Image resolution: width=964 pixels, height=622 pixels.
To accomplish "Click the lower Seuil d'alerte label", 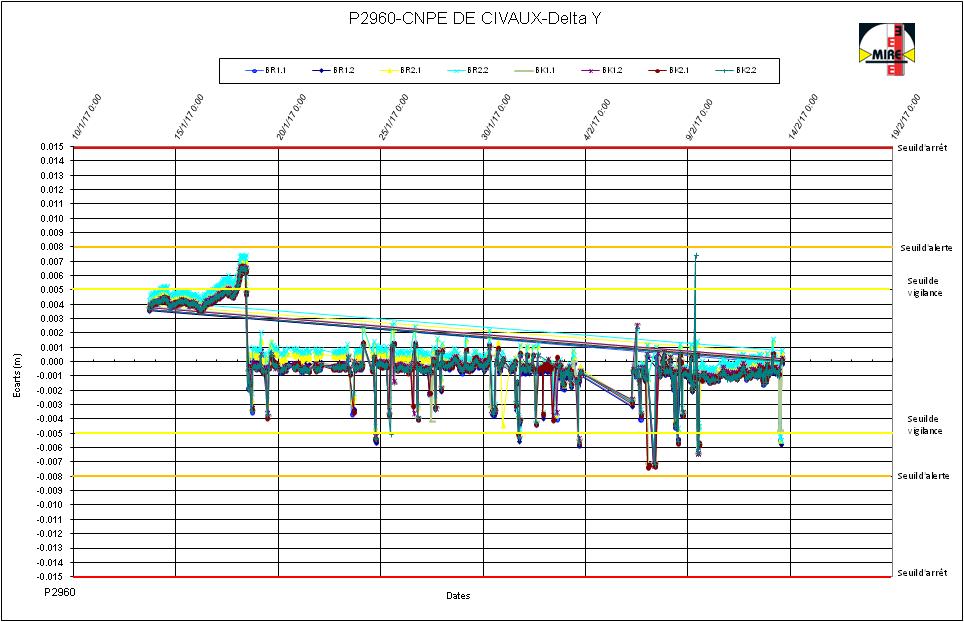I will [x=923, y=476].
